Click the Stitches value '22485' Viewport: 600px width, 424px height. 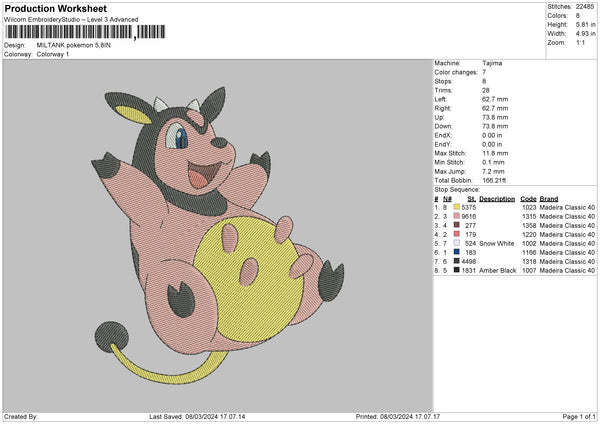pyautogui.click(x=585, y=7)
